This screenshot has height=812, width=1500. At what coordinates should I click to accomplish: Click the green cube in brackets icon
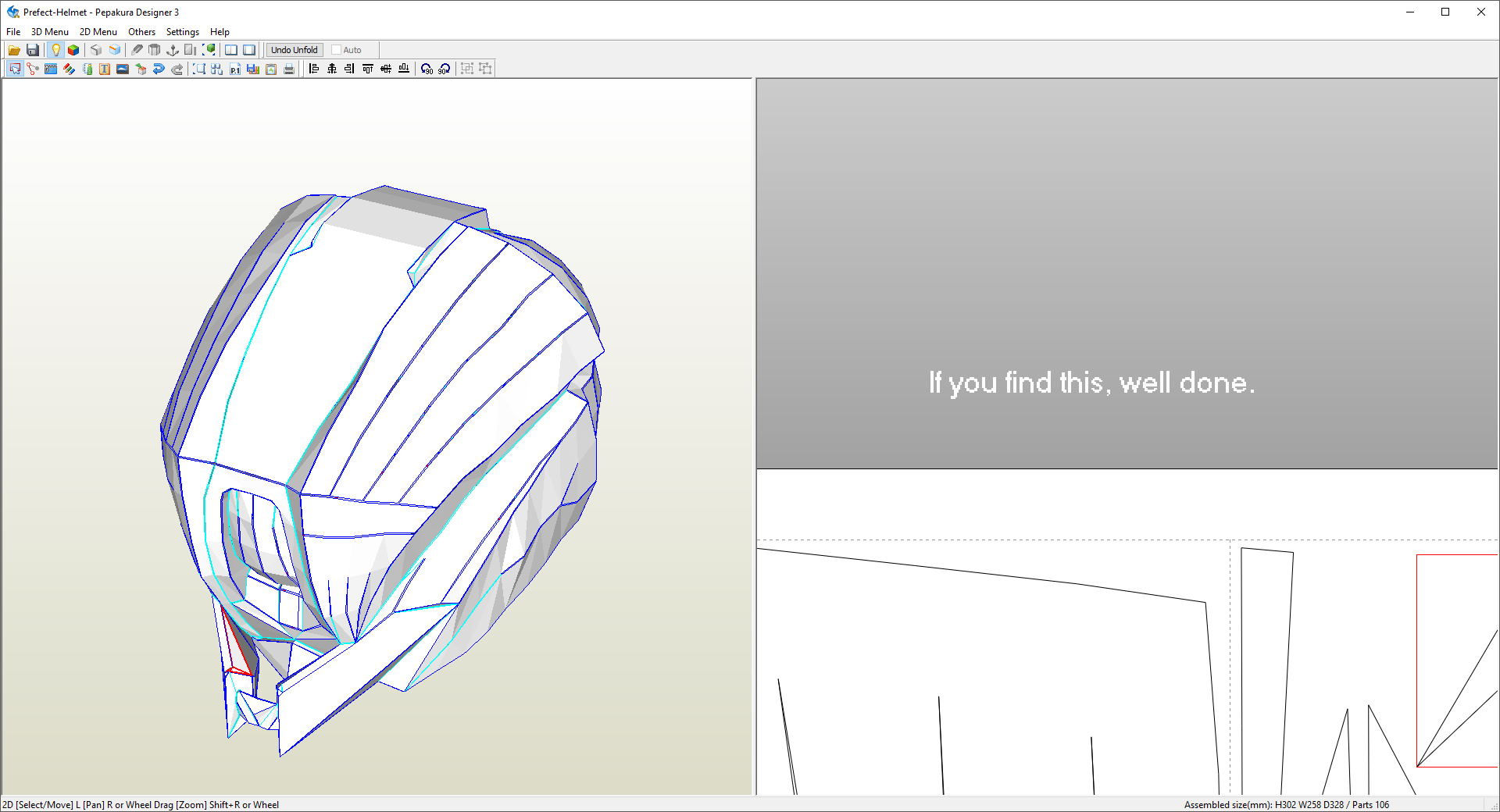tap(209, 50)
